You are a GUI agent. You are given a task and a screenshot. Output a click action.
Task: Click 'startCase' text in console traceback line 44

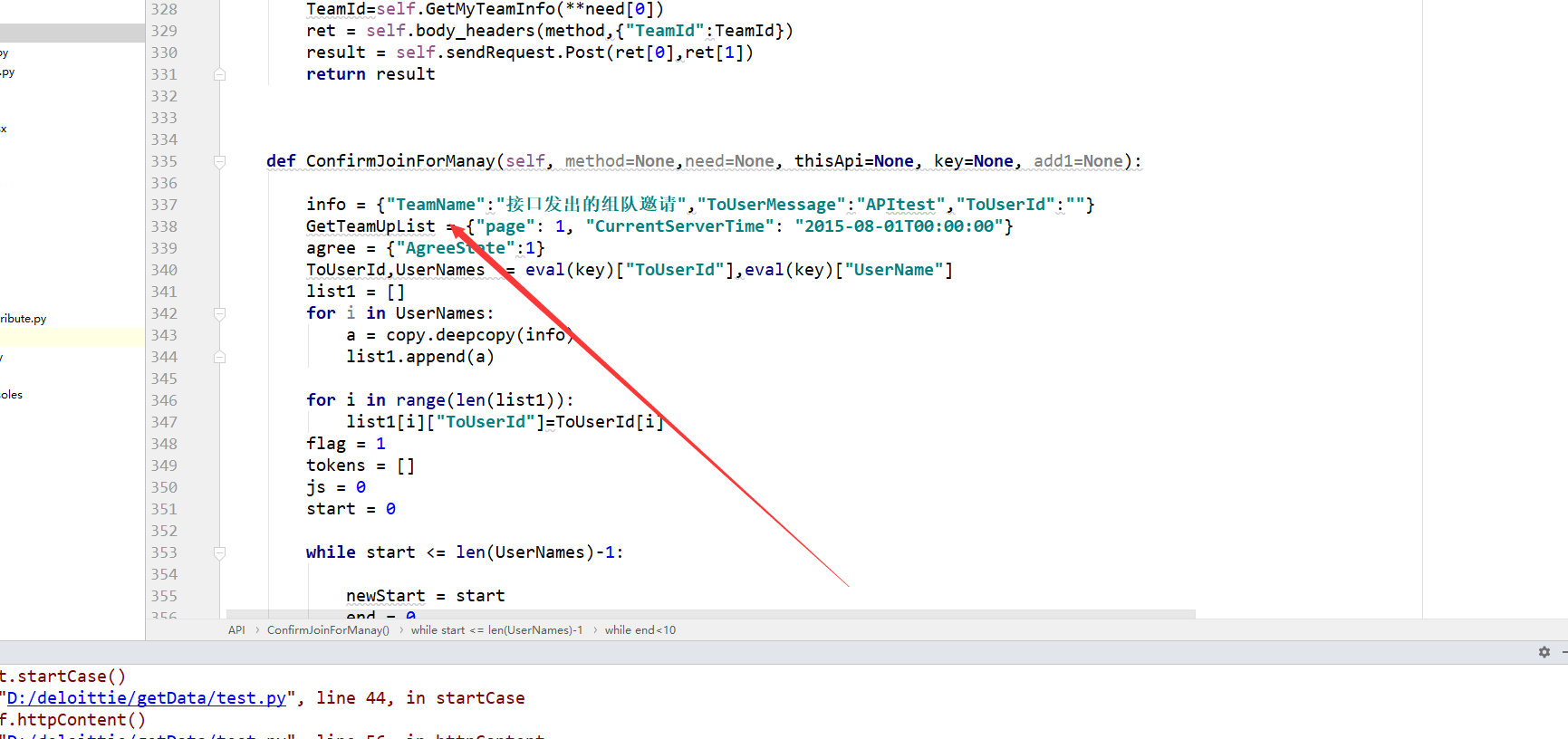tap(480, 698)
